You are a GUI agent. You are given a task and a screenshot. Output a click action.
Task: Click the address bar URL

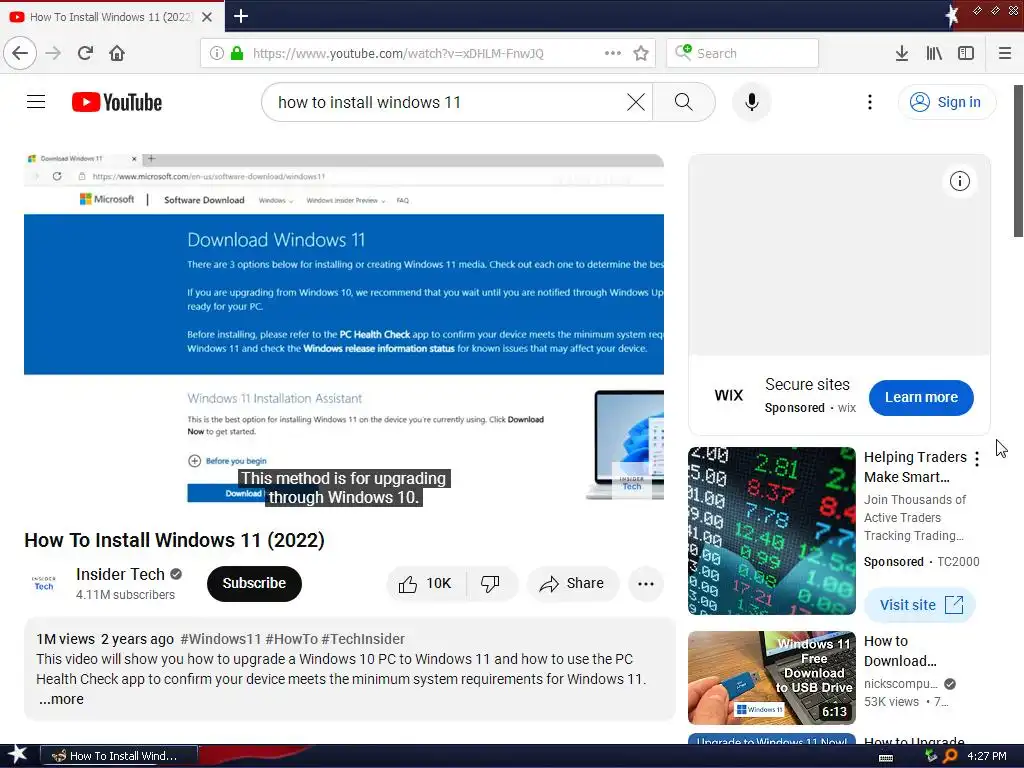(x=398, y=54)
